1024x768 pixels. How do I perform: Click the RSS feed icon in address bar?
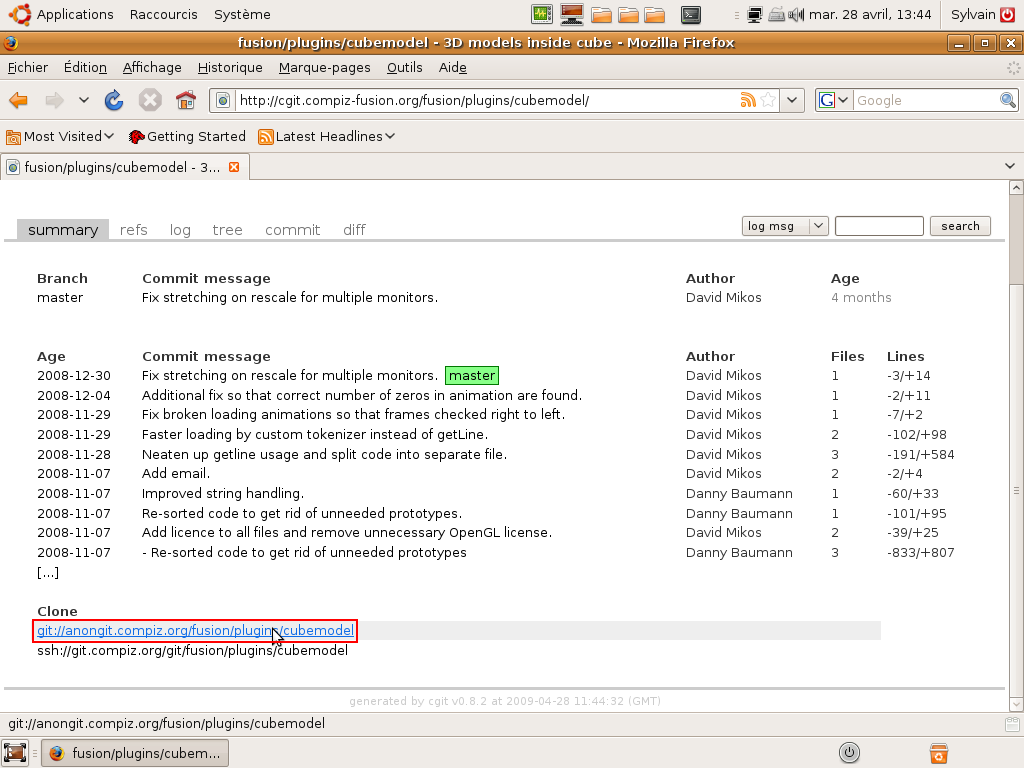pyautogui.click(x=747, y=100)
